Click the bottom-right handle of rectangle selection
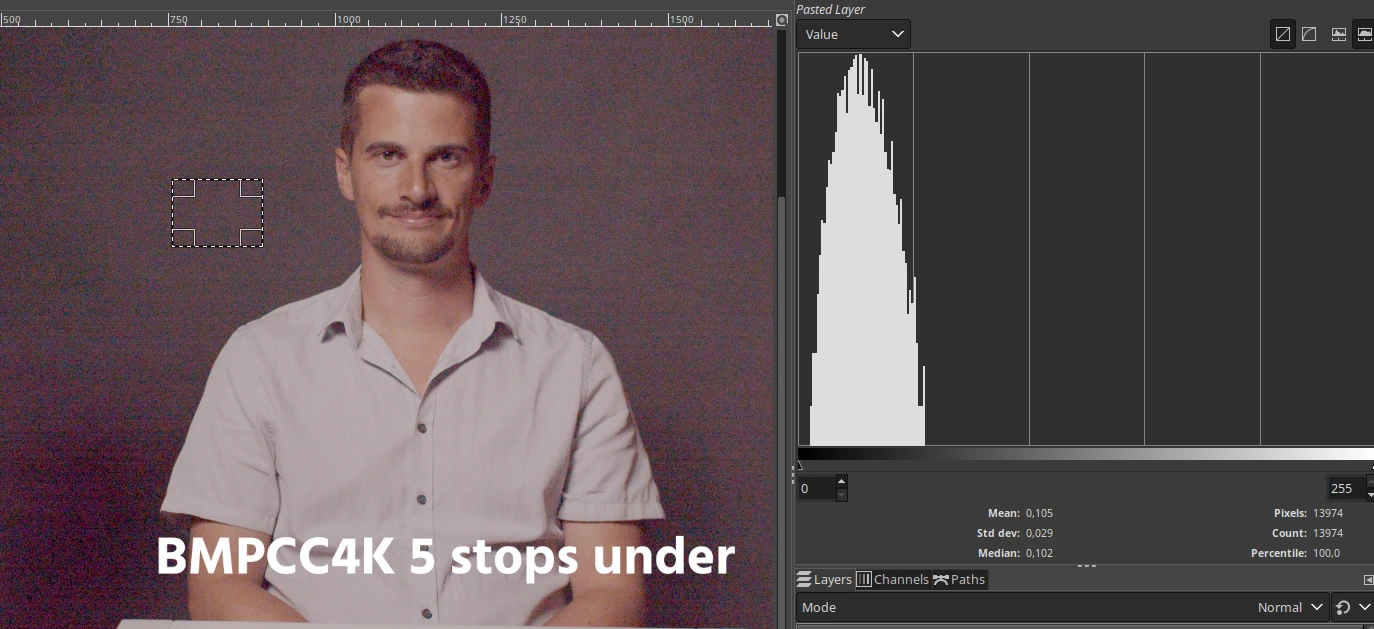 click(251, 237)
